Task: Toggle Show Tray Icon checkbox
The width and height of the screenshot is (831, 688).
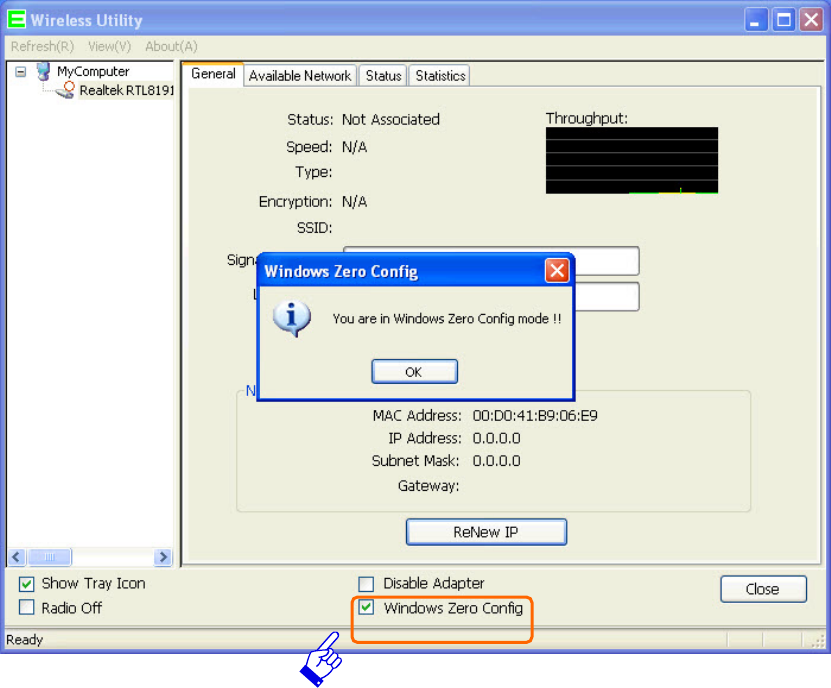Action: tap(26, 584)
